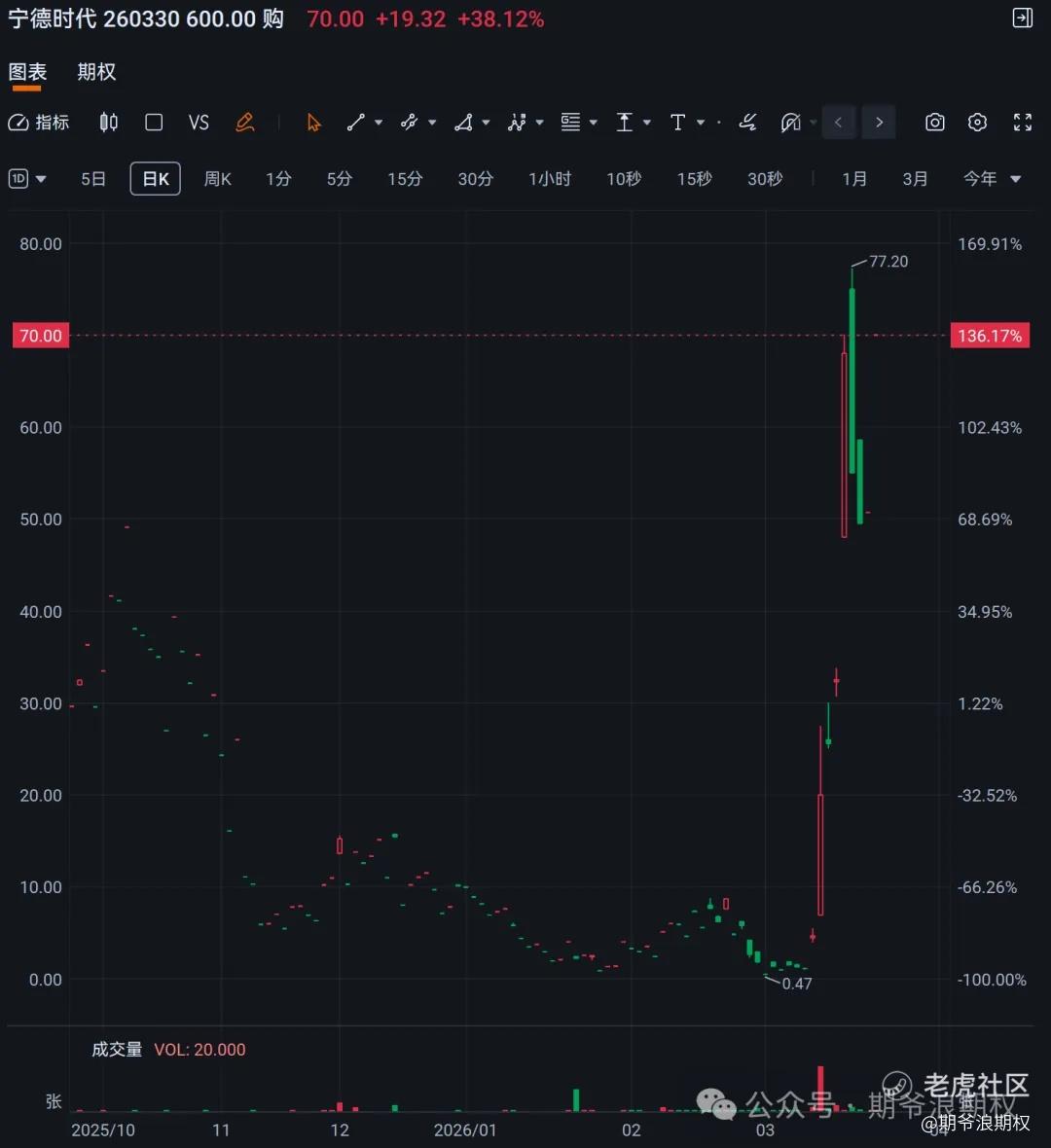Select the candlestick chart type icon

[108, 123]
